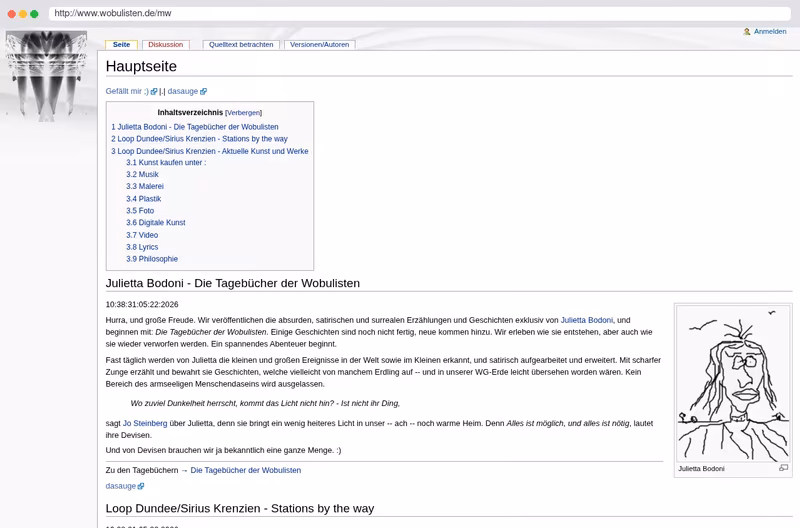Screen dimensions: 800x528
Task: Click external-link icon beside bottom dasauge link
Action: (x=141, y=486)
